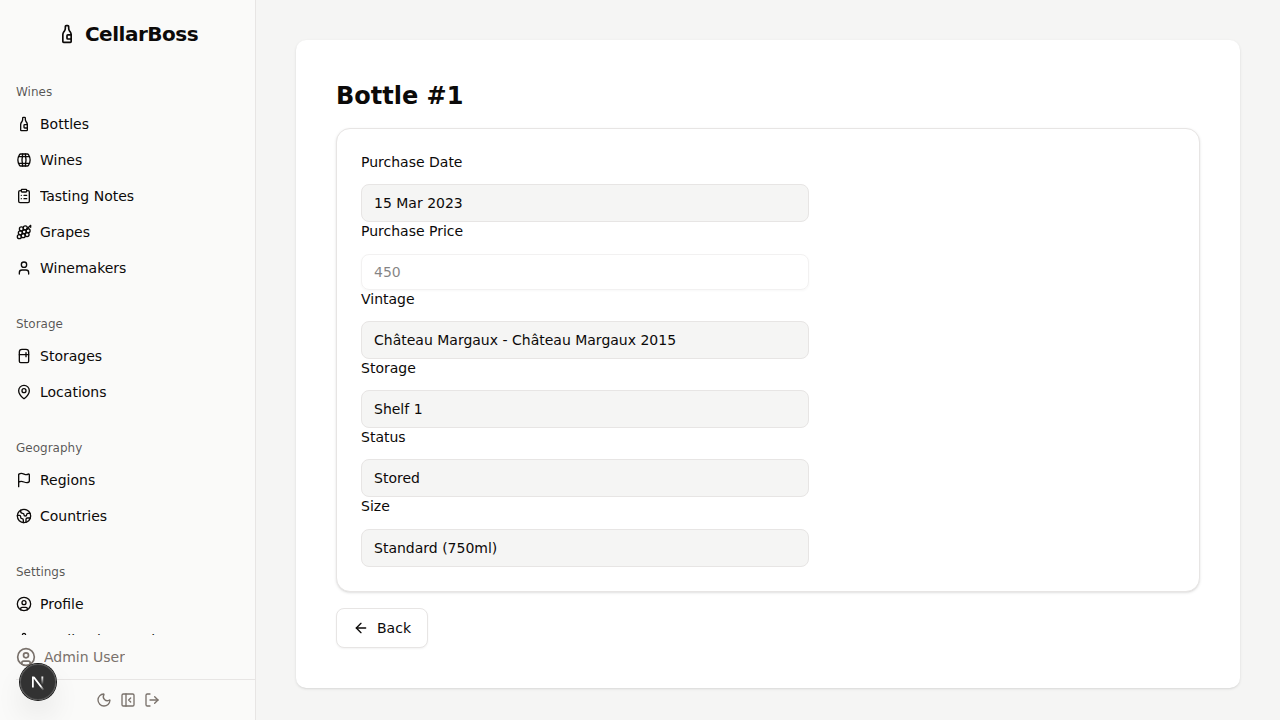This screenshot has width=1280, height=720.
Task: Click the Bottles bottle icon in sidebar
Action: 24,124
